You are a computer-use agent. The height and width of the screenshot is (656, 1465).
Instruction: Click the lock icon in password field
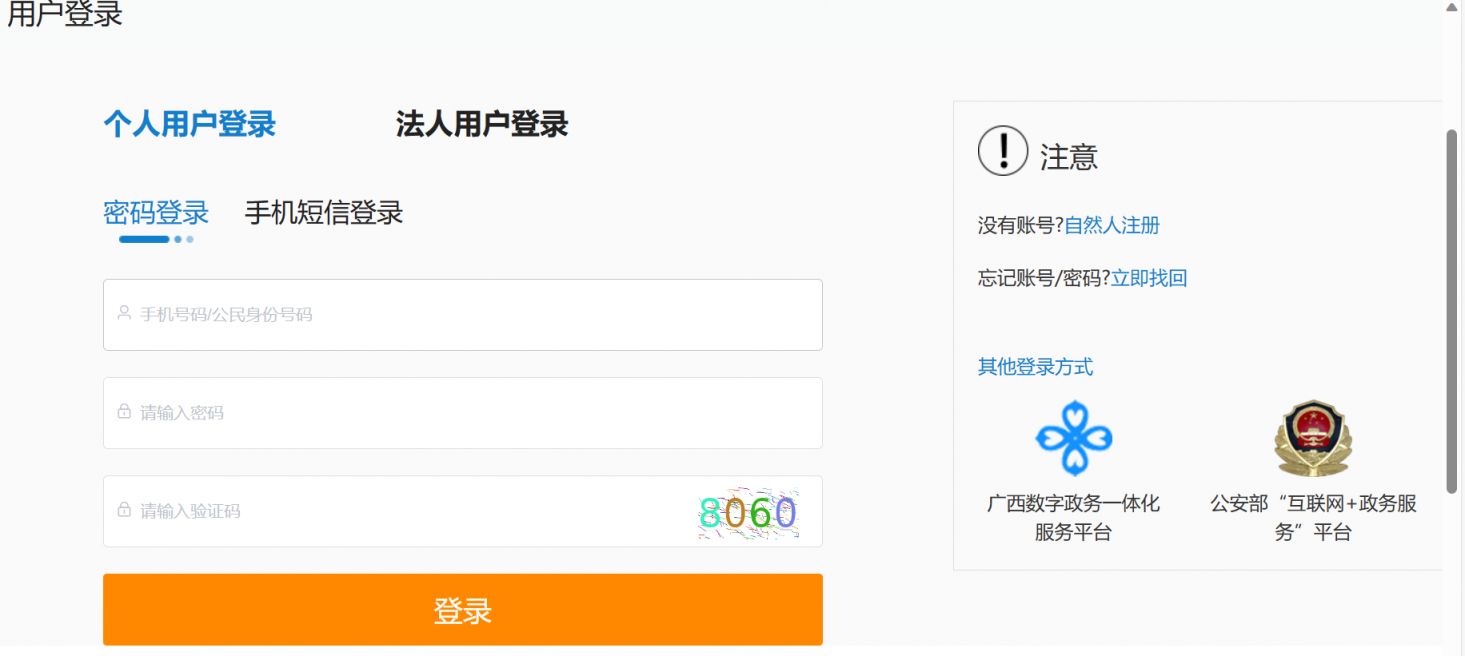coord(124,411)
